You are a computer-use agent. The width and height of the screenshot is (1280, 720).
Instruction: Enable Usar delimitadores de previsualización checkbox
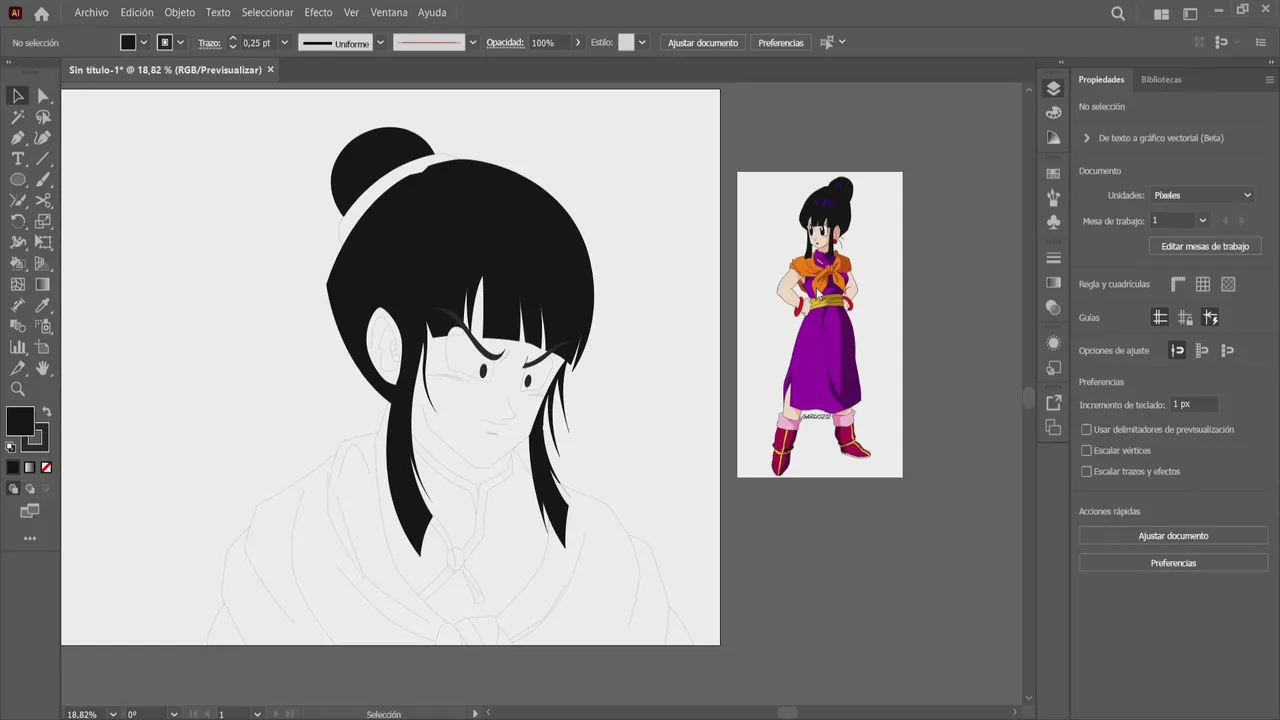coord(1086,430)
